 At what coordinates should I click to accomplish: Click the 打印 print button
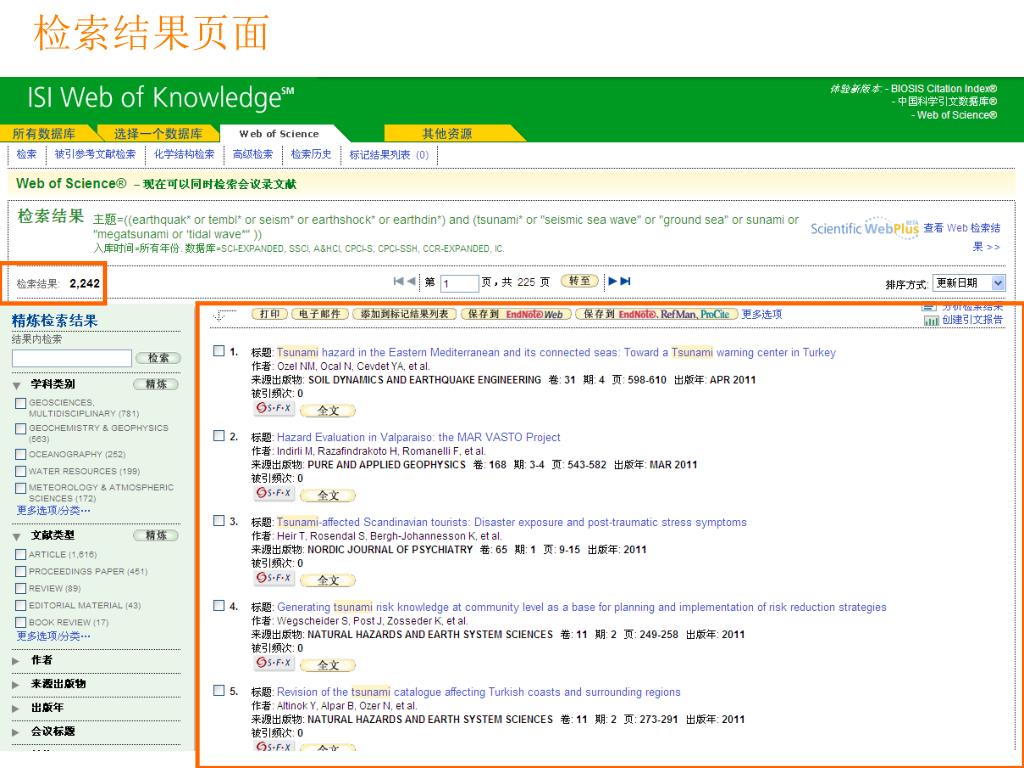point(270,314)
